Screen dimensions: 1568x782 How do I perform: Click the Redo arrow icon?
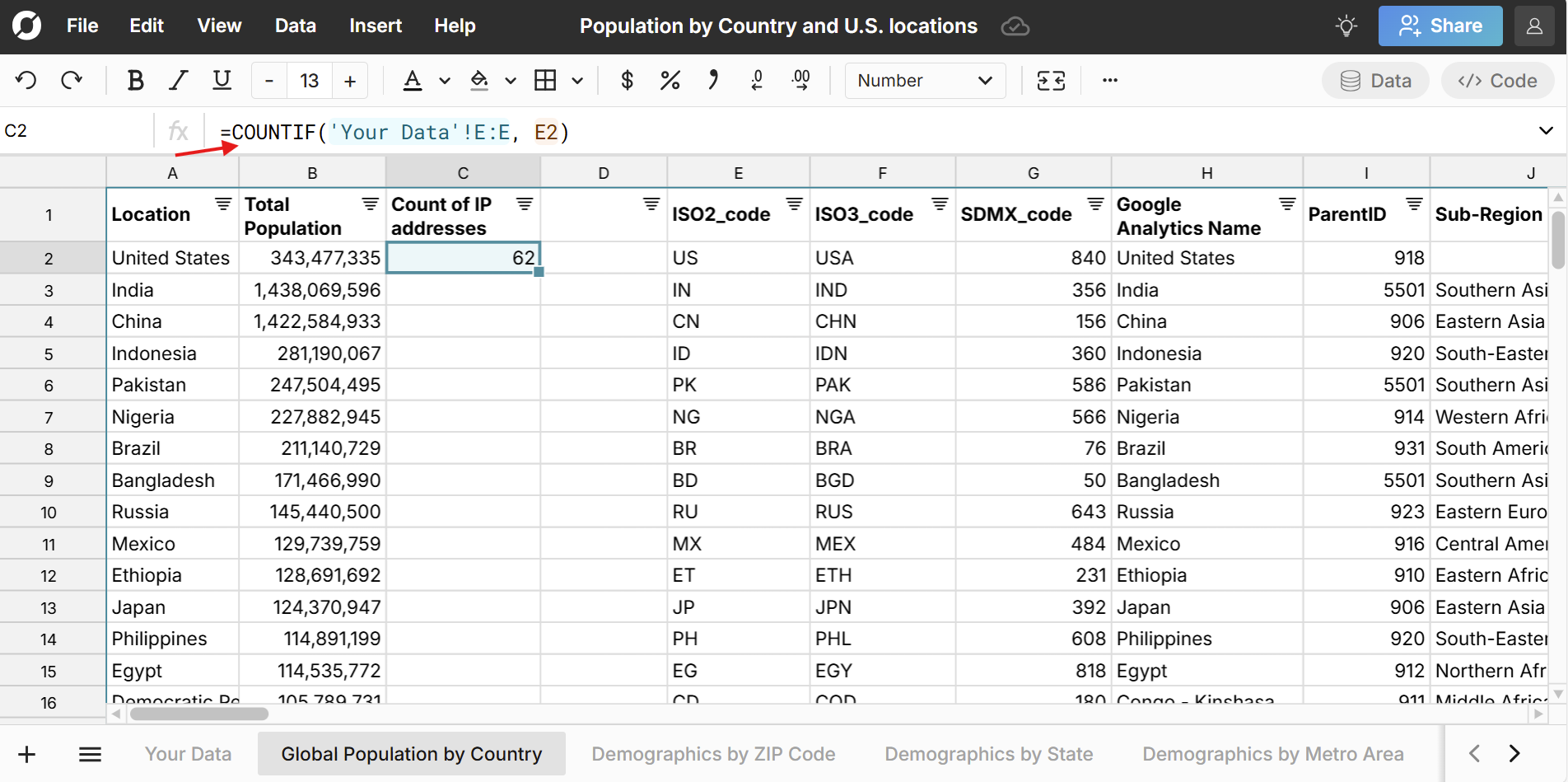[72, 80]
